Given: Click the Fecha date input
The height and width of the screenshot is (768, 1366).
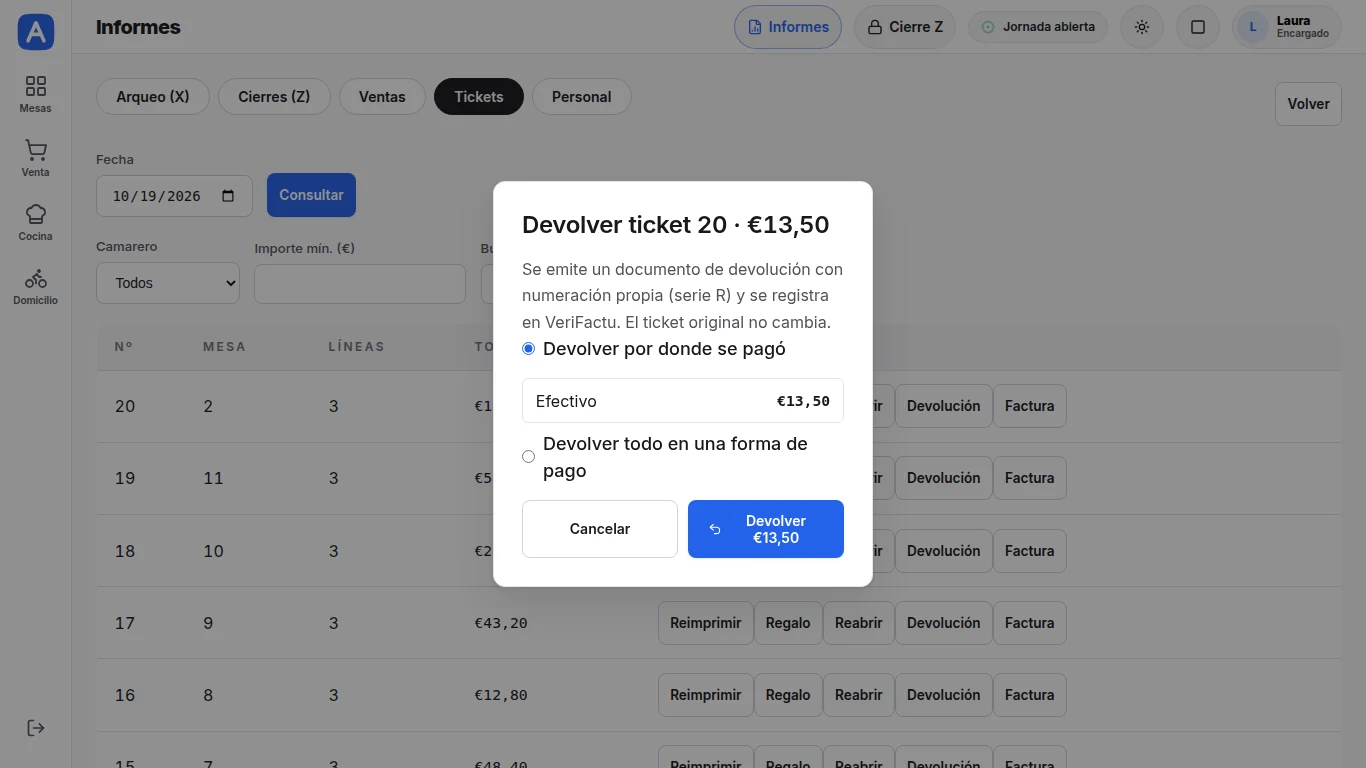Looking at the screenshot, I should (174, 196).
